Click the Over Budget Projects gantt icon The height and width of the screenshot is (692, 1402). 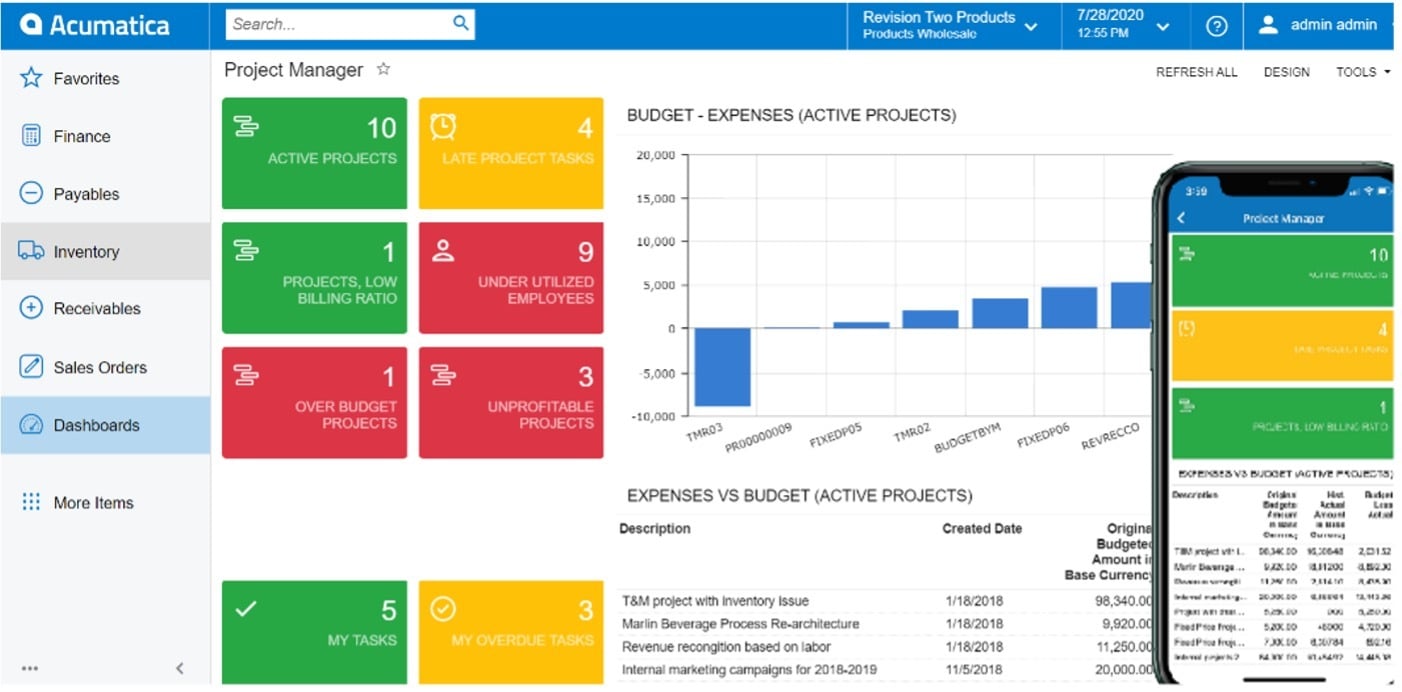coord(245,375)
